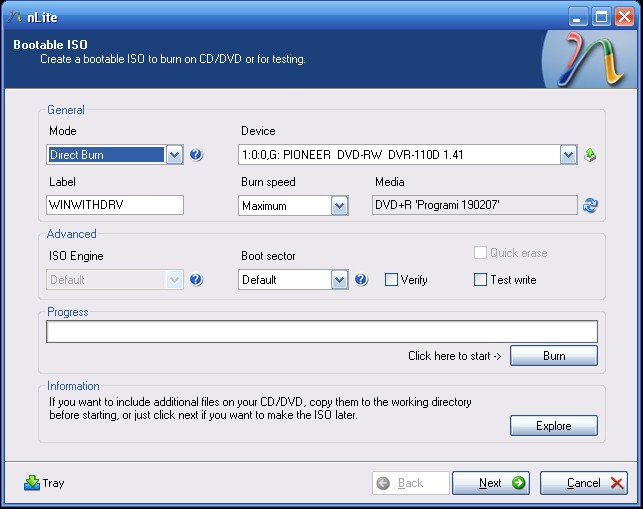Open the Burn speed dropdown set to Maximum
This screenshot has height=509, width=643.
point(293,205)
